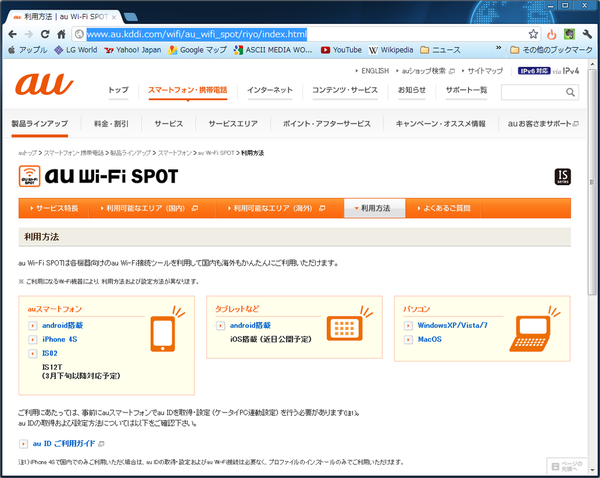This screenshot has width=600, height=478.
Task: Select インターネット navigation item
Action: pyautogui.click(x=270, y=90)
